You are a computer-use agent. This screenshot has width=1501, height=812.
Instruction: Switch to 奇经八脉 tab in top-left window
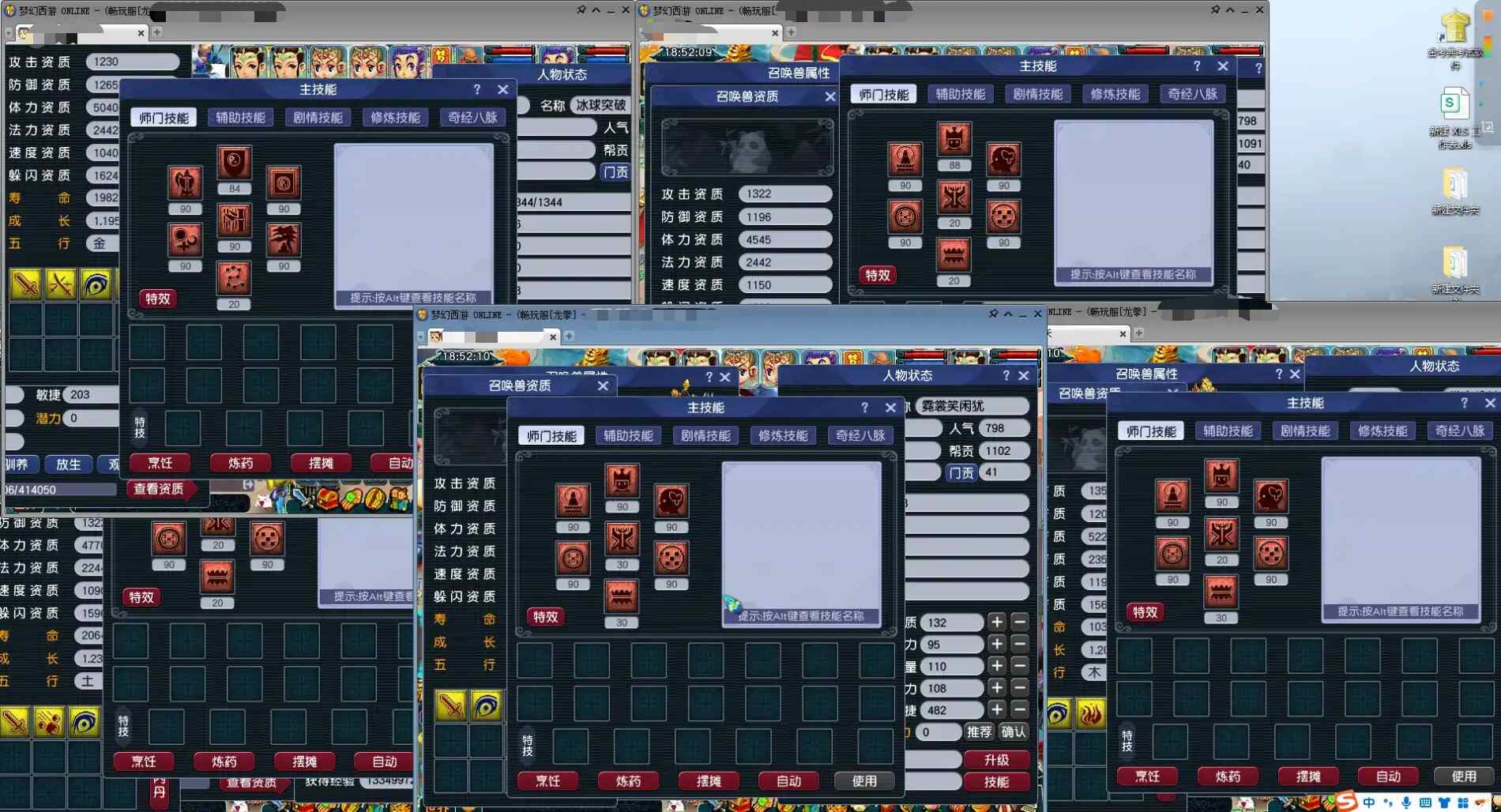point(473,118)
